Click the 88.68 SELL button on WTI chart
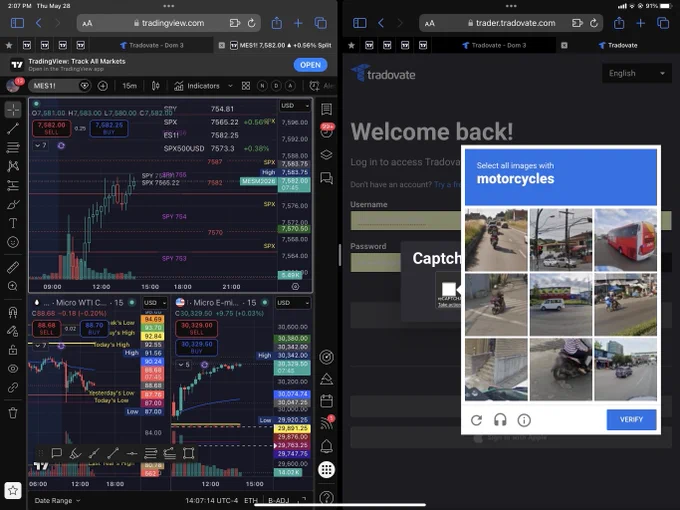 [46, 328]
